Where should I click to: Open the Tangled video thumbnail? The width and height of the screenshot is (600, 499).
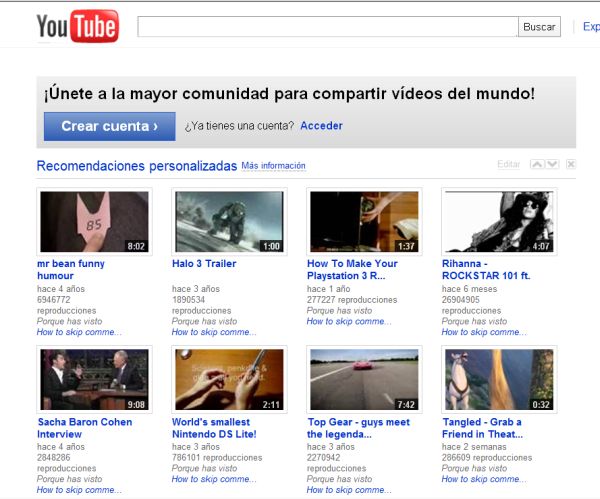point(499,379)
